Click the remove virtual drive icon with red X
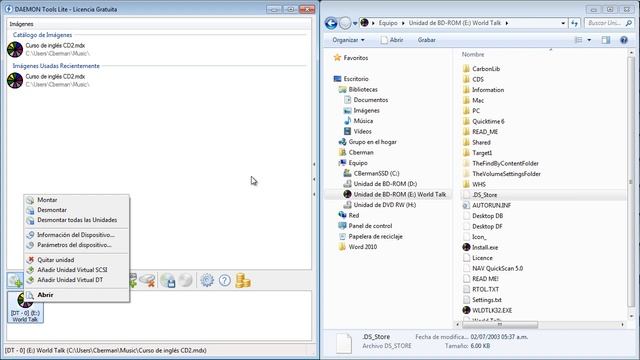Screen dimensions: 640x360 point(147,280)
